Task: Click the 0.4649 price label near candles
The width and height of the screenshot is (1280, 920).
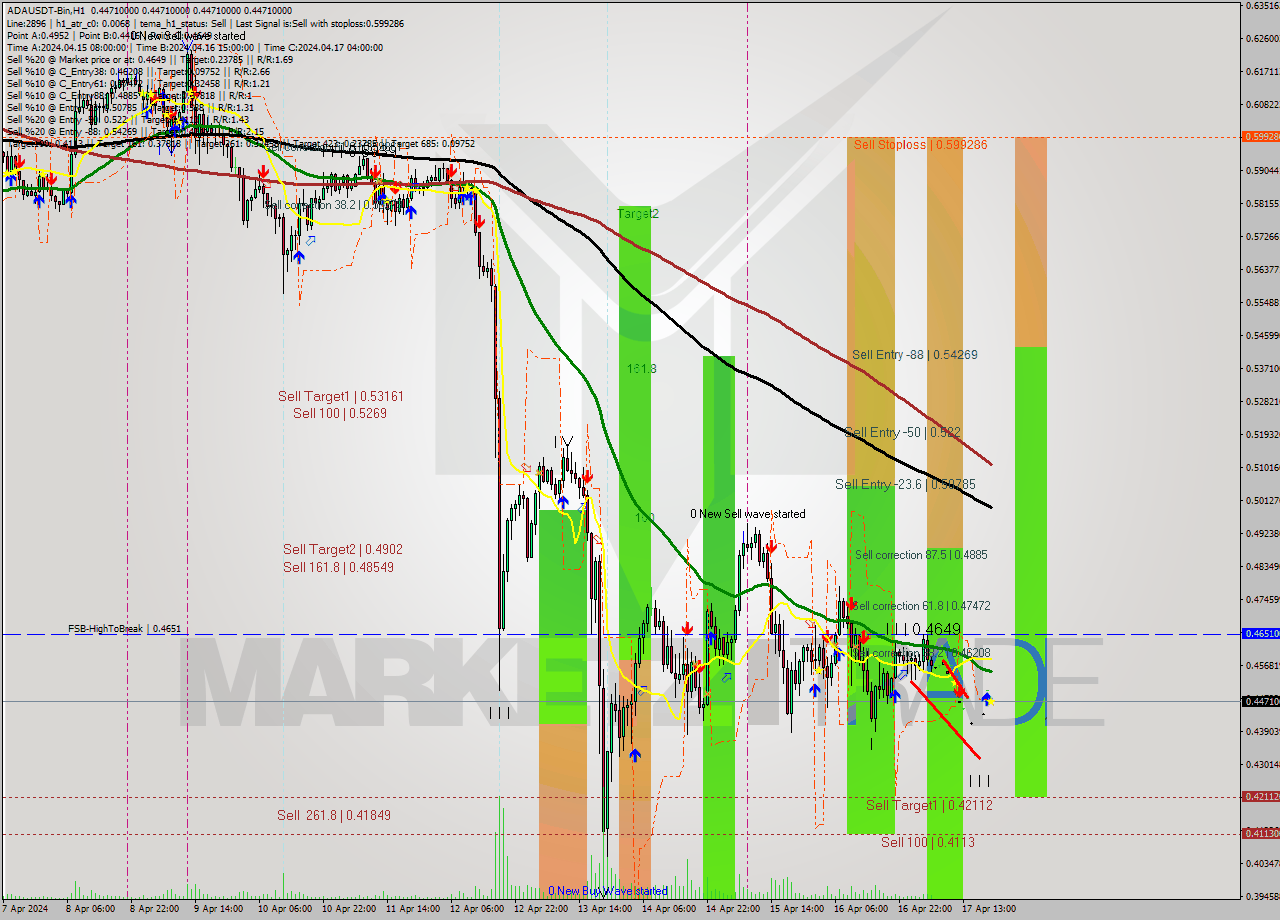Action: click(x=937, y=629)
